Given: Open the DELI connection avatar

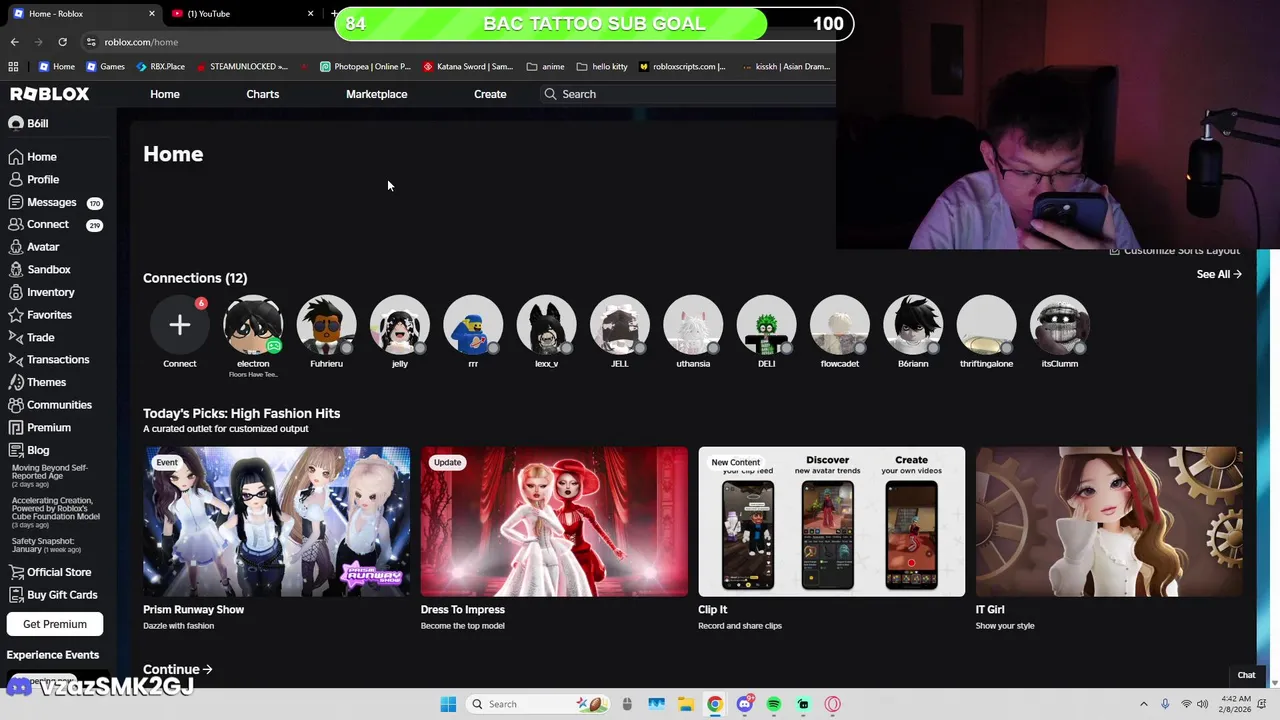Looking at the screenshot, I should [x=766, y=325].
